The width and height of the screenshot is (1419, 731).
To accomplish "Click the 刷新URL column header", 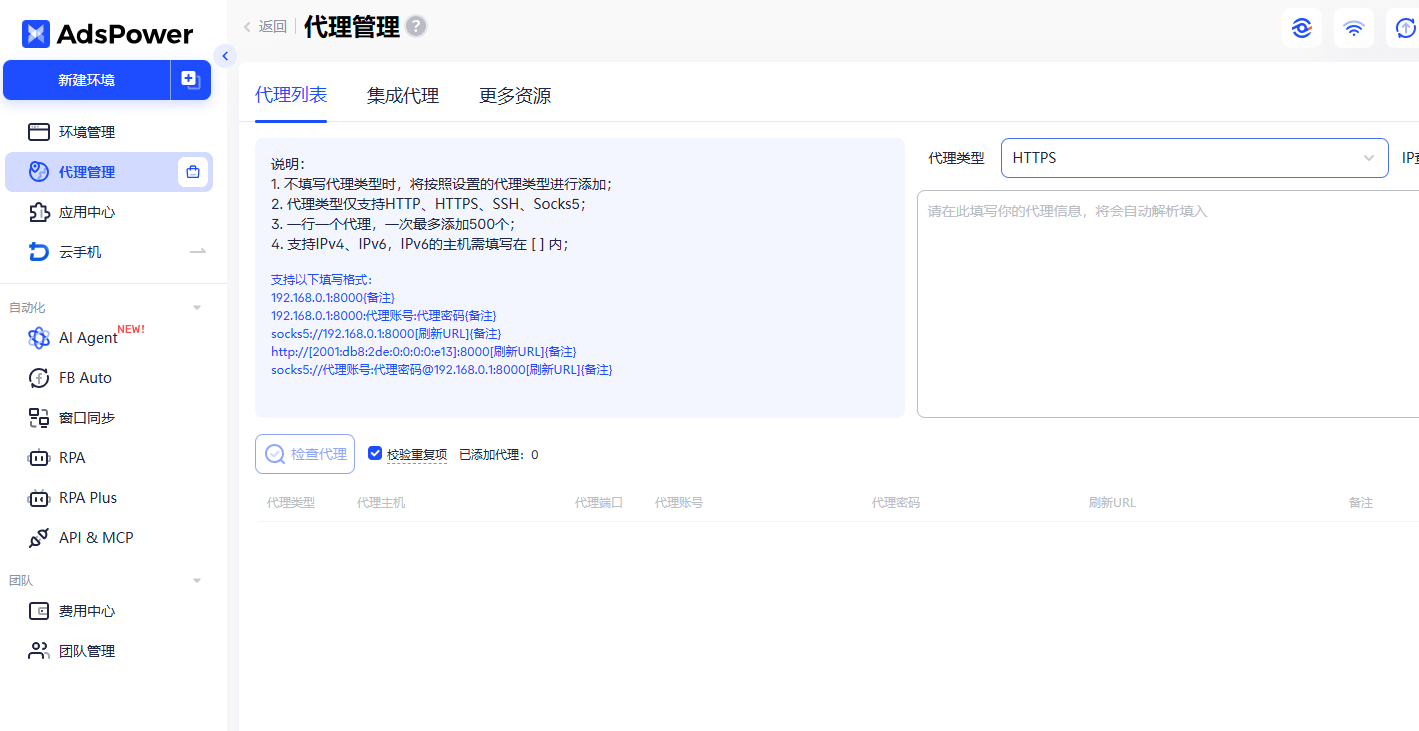I will tap(1112, 502).
